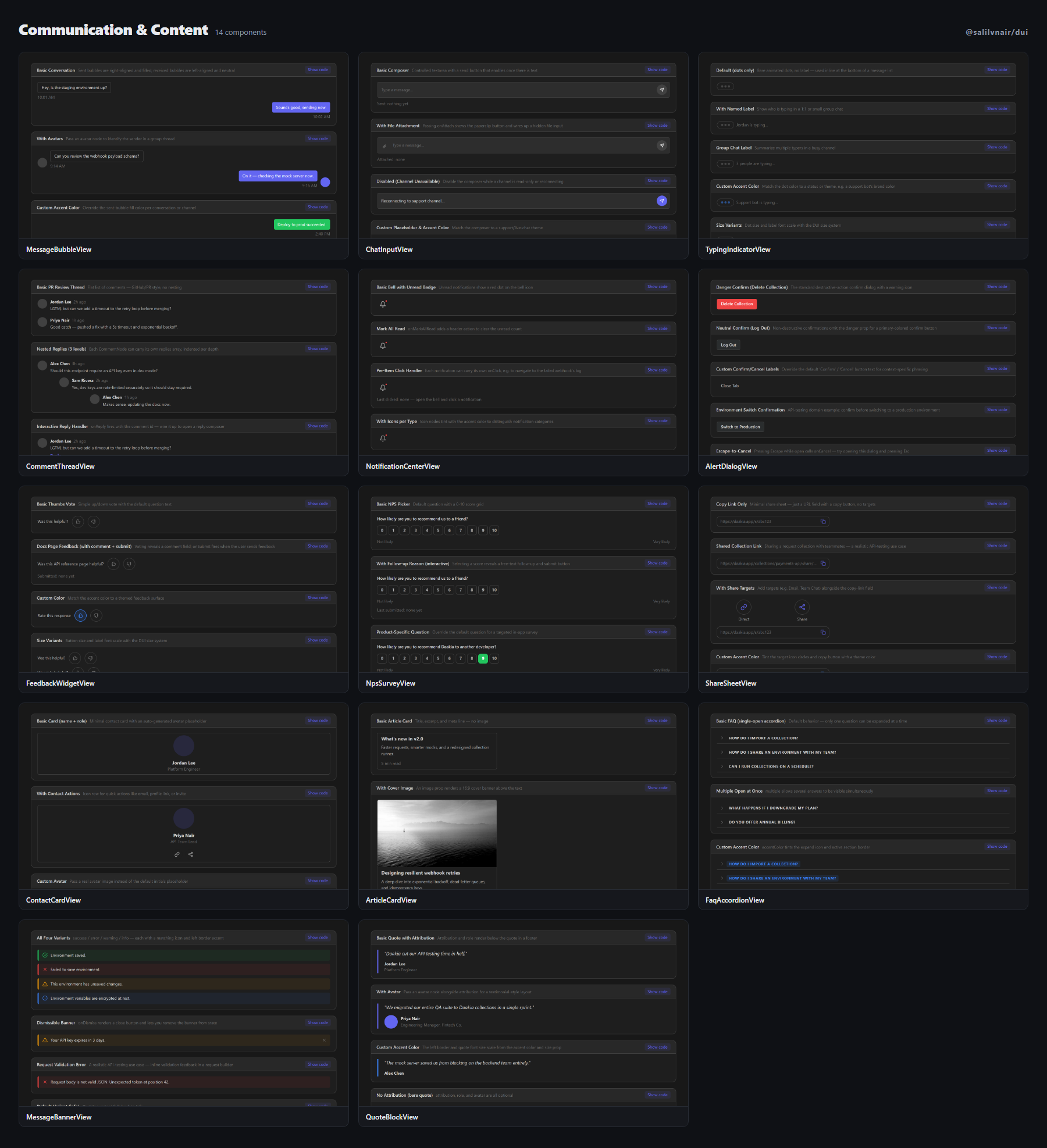Click the Direct link target circle icon
Image resolution: width=1047 pixels, height=1148 pixels.
(x=743, y=607)
